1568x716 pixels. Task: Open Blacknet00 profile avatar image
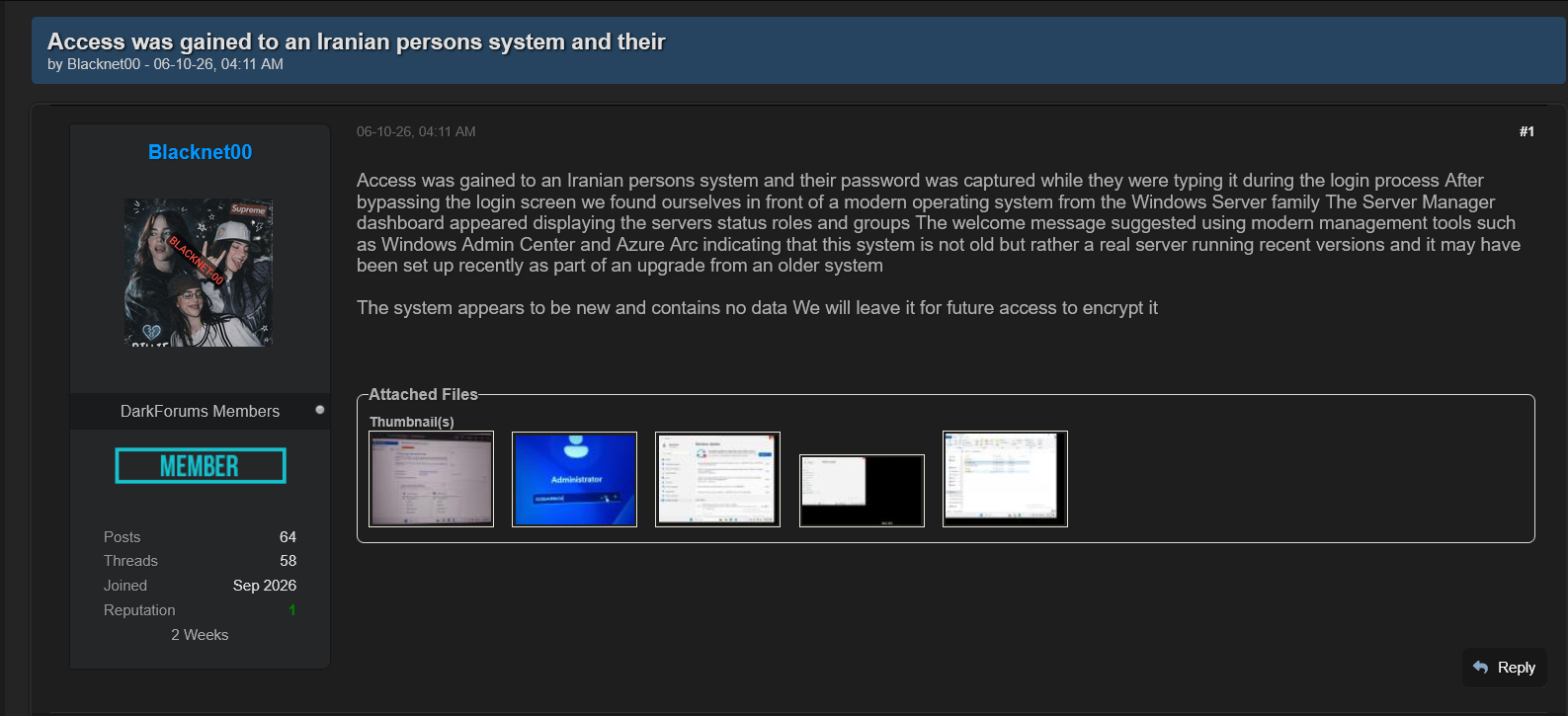pos(198,272)
